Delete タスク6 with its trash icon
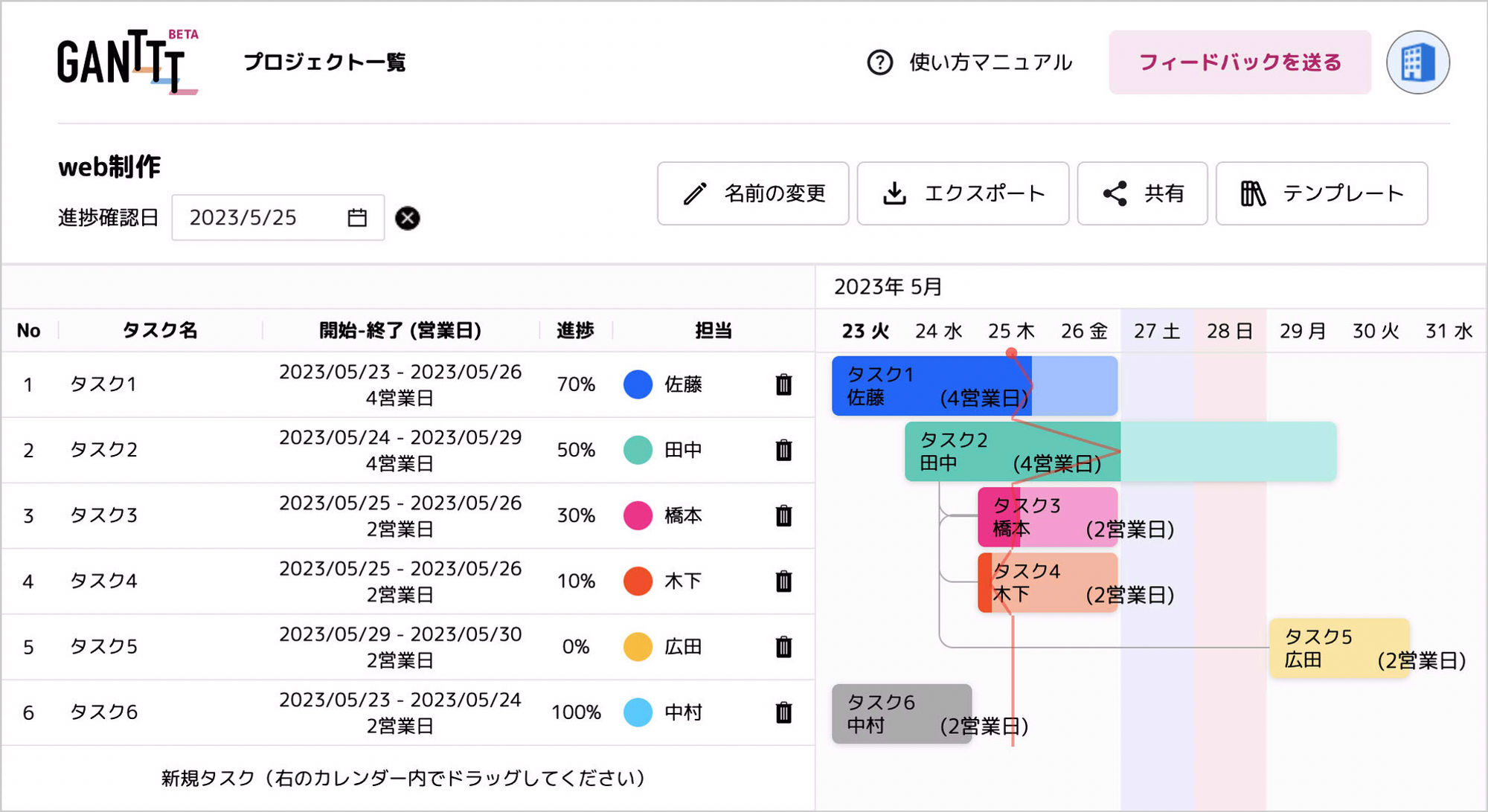 click(x=783, y=712)
